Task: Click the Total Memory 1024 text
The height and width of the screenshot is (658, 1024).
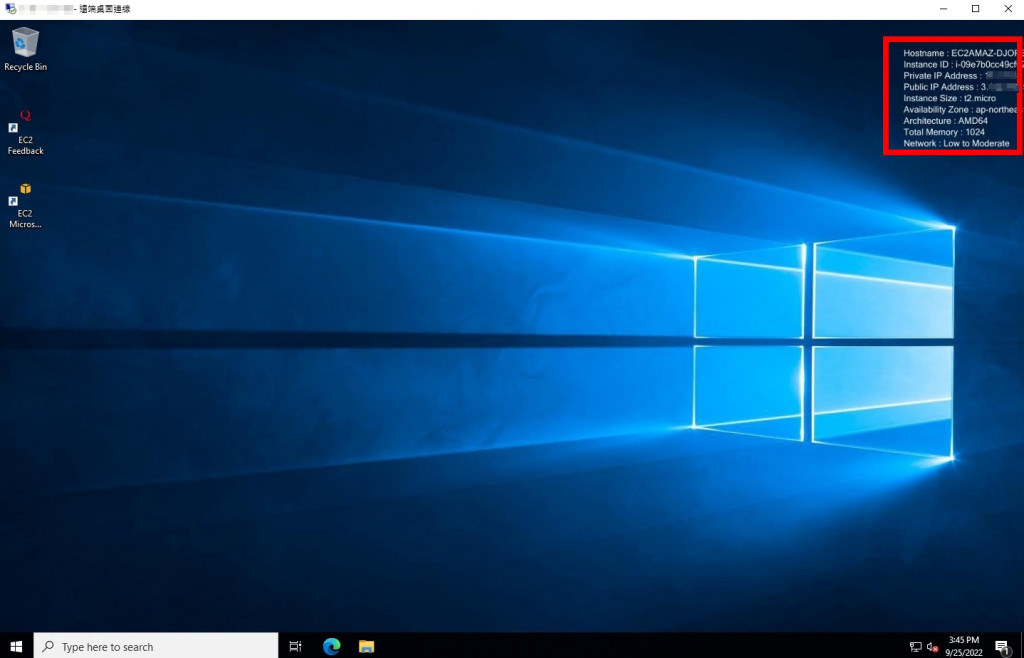Action: click(944, 132)
